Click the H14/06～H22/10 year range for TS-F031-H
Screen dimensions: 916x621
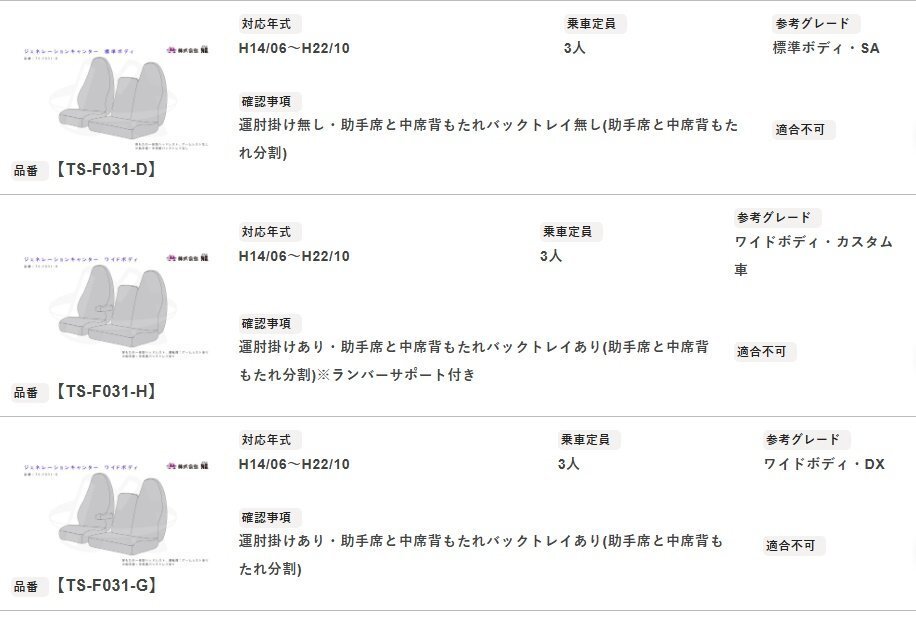click(x=294, y=256)
